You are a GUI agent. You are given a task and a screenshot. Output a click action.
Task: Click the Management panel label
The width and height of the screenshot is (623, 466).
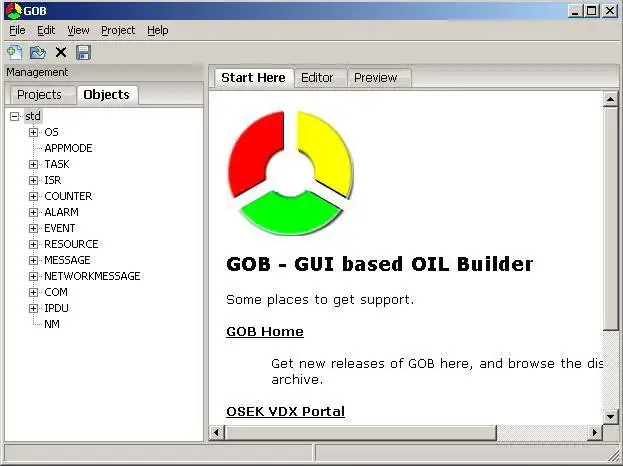click(37, 72)
